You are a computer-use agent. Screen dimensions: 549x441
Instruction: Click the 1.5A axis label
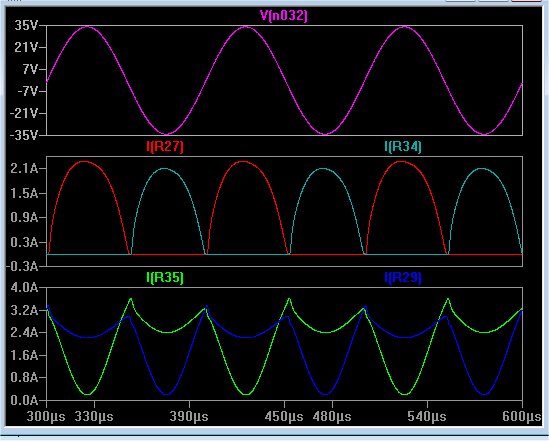[x=24, y=193]
